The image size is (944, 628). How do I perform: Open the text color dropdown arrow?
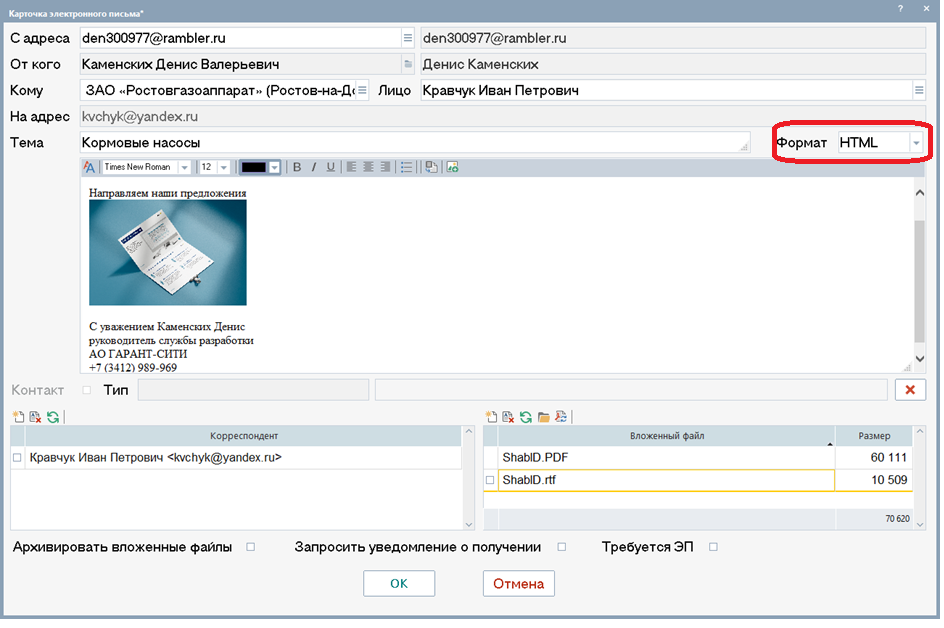pyautogui.click(x=275, y=167)
